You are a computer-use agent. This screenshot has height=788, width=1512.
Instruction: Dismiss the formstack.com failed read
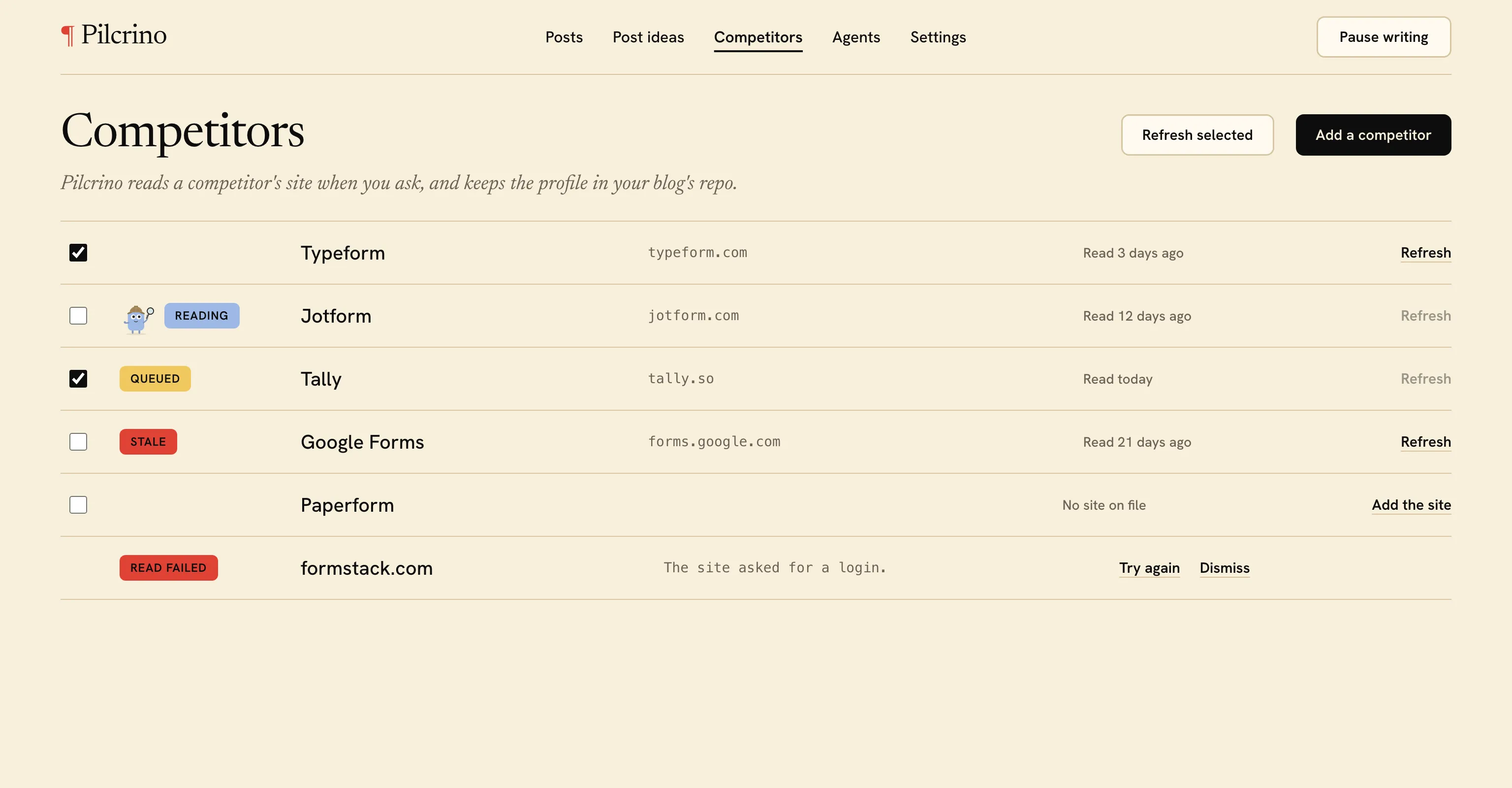(x=1225, y=568)
